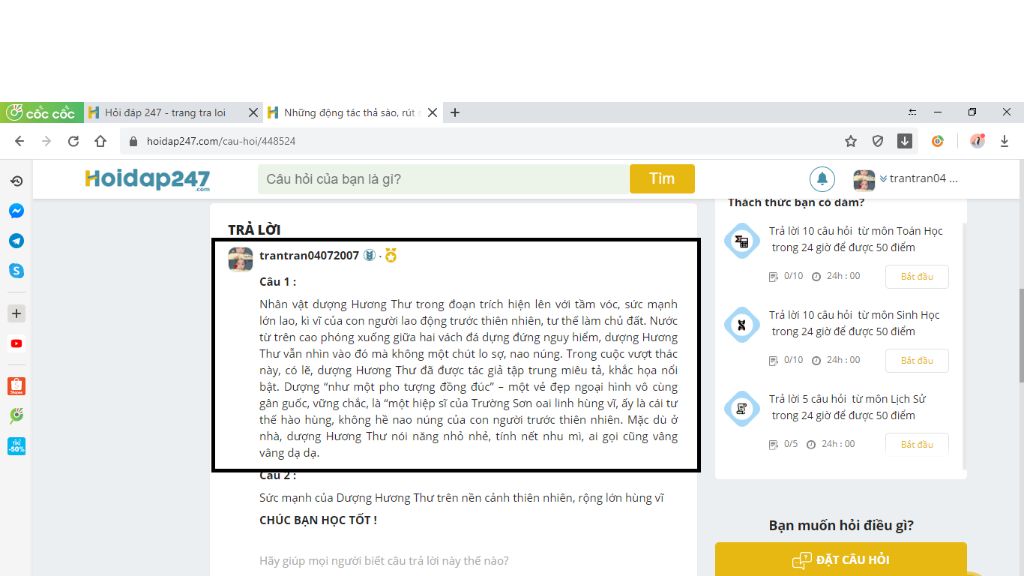The image size is (1024, 576).
Task: Click the save-media download arrow box
Action: point(904,141)
